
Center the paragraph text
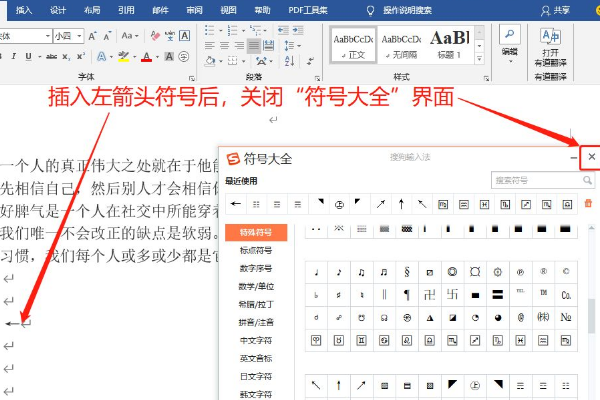224,46
